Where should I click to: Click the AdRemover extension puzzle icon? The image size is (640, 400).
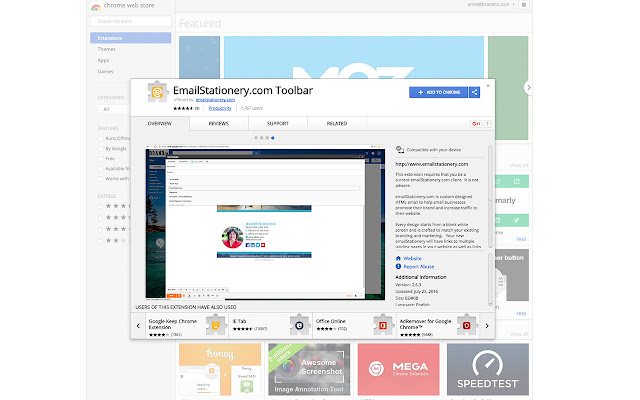(x=467, y=325)
